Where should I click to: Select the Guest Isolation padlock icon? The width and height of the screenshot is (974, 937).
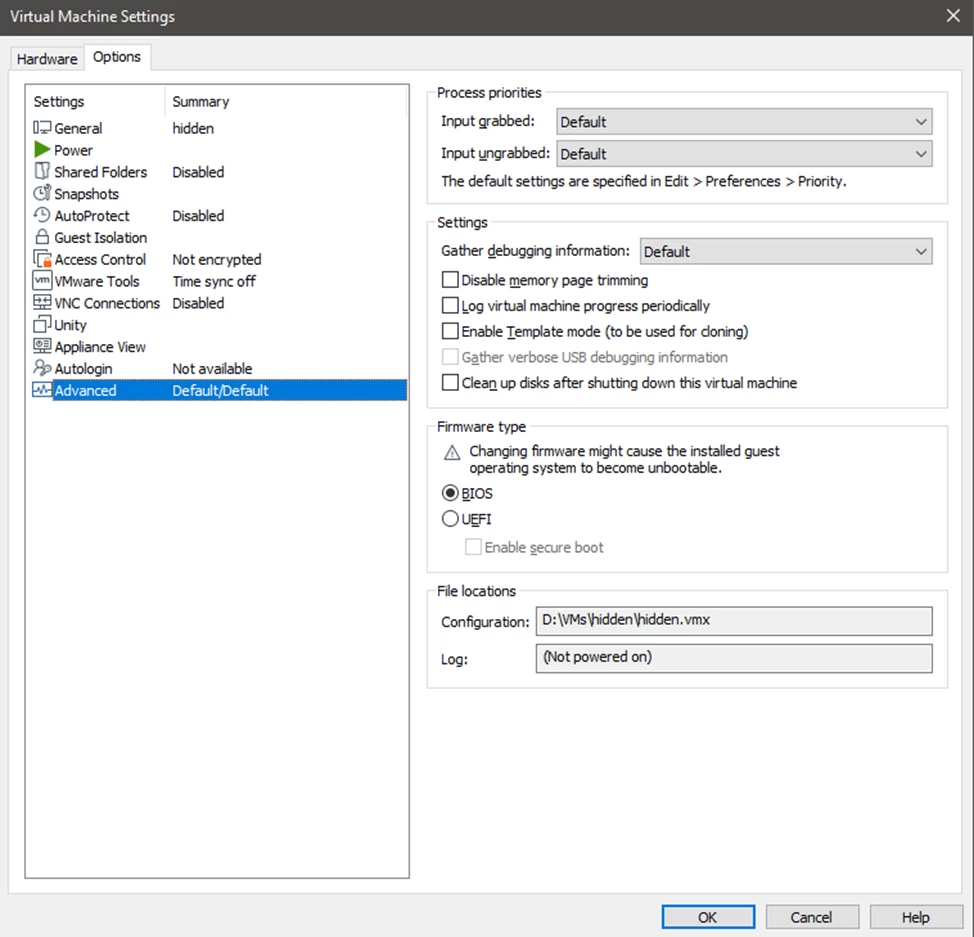pos(42,238)
